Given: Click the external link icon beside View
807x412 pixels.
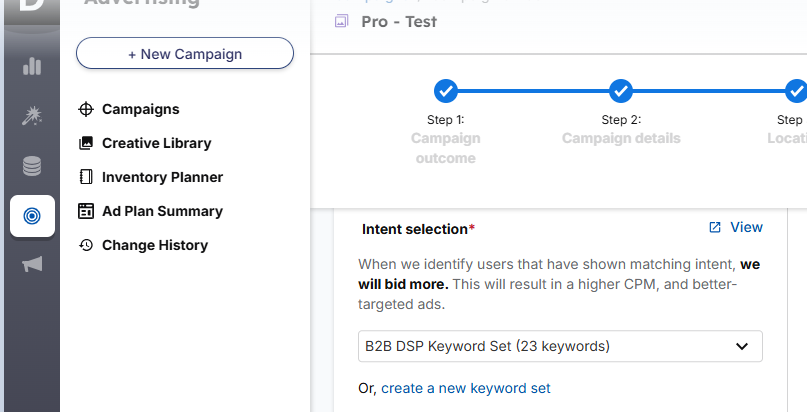Looking at the screenshot, I should coord(715,227).
